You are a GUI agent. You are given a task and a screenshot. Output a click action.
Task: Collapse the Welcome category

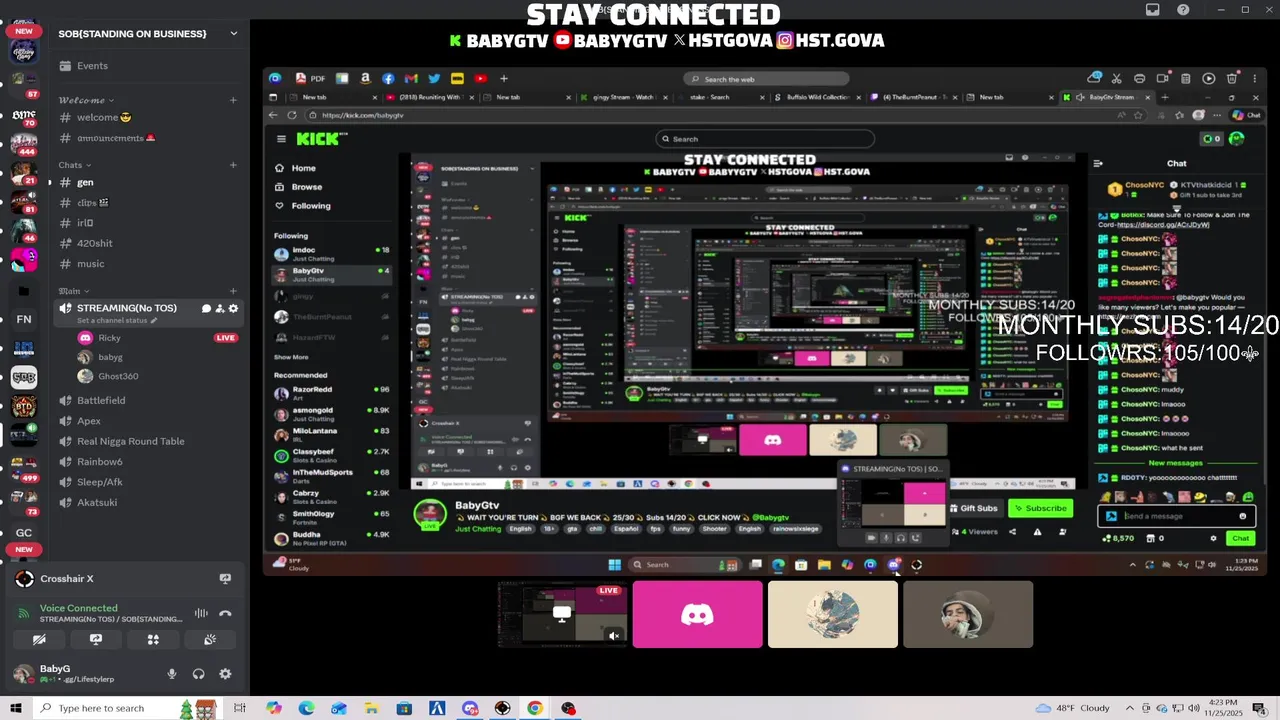[85, 100]
